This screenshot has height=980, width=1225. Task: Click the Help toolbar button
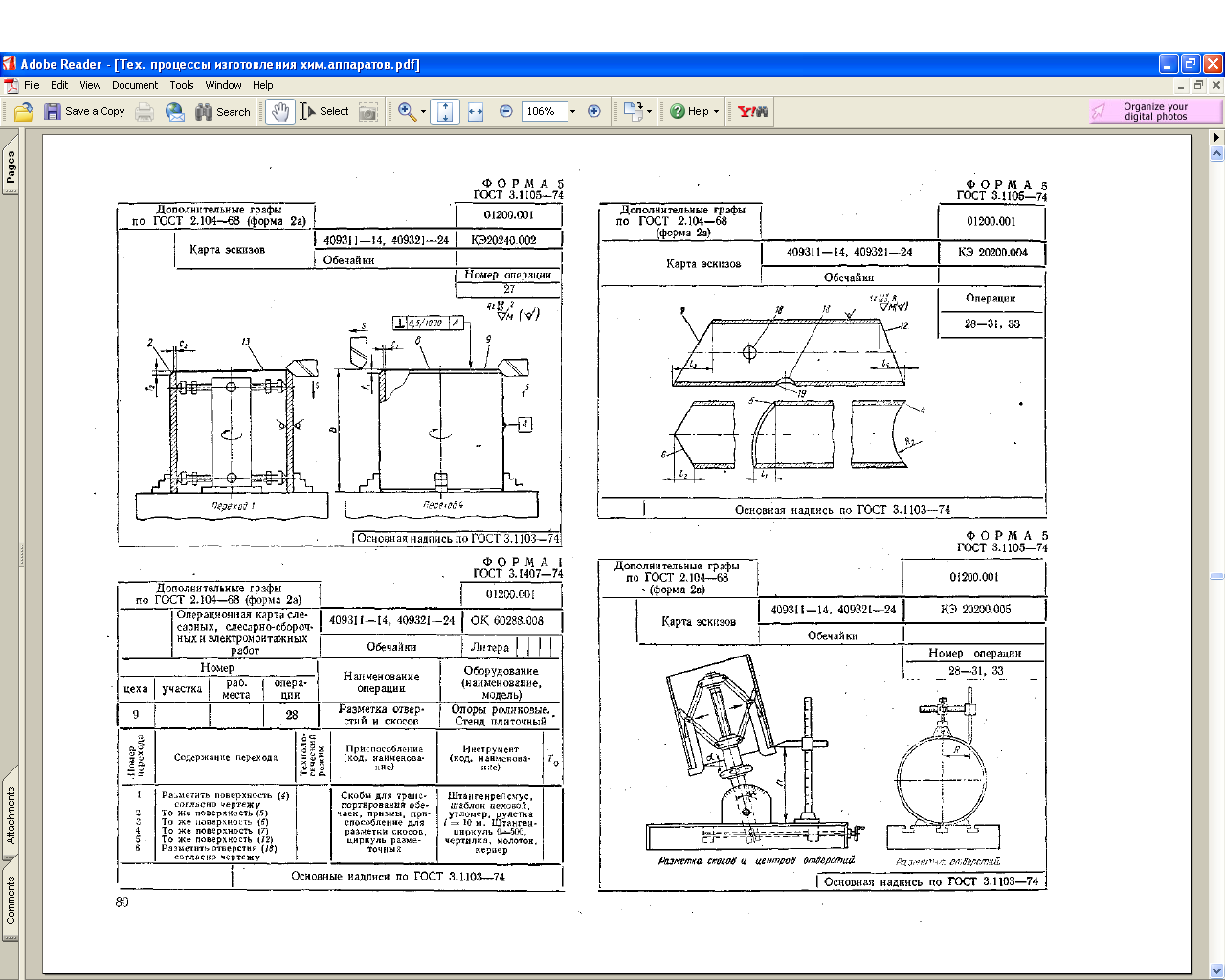click(689, 112)
